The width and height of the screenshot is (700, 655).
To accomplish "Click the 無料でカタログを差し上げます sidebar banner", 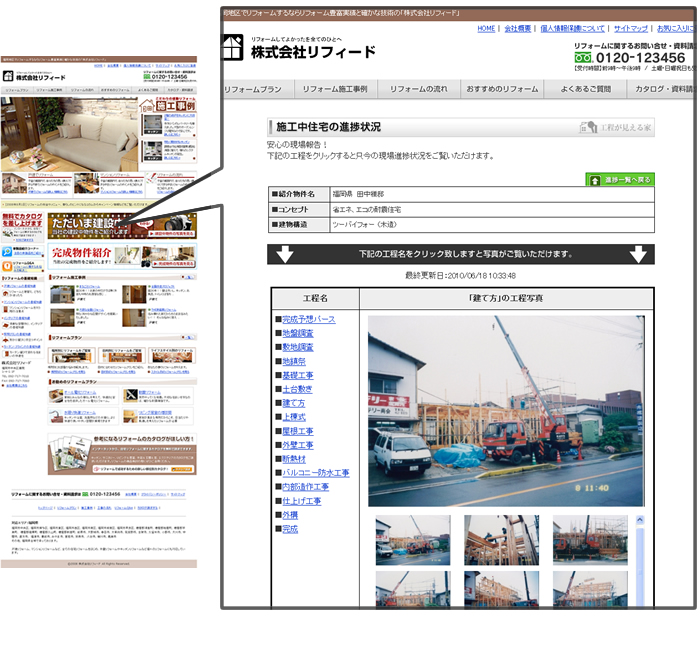I will point(23,227).
